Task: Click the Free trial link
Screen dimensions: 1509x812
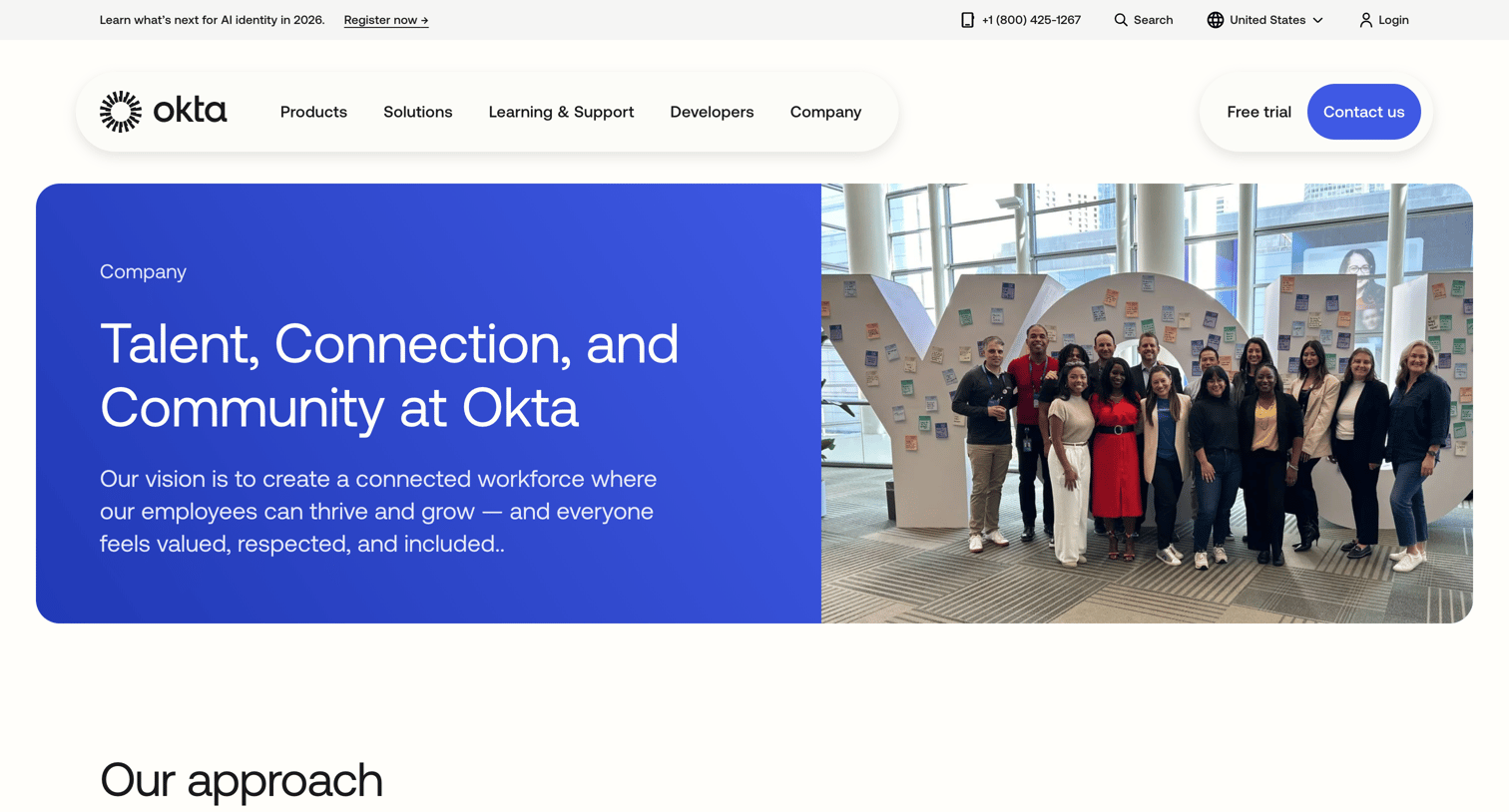Action: 1258,112
